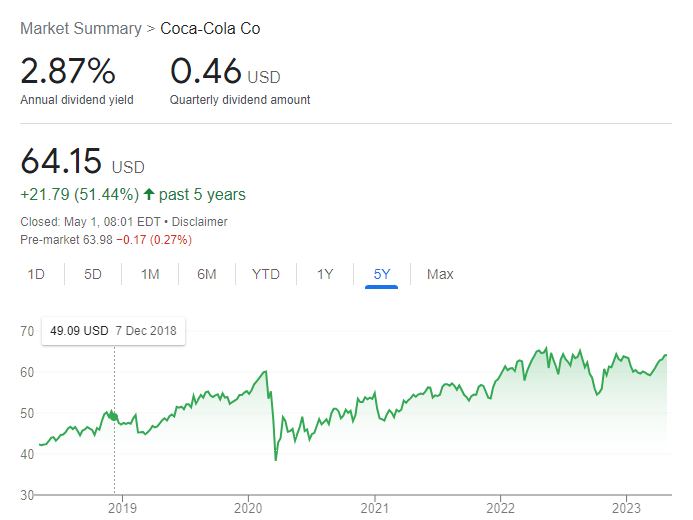This screenshot has height=520, width=693.
Task: Select the 1D time range tab
Action: [36, 274]
